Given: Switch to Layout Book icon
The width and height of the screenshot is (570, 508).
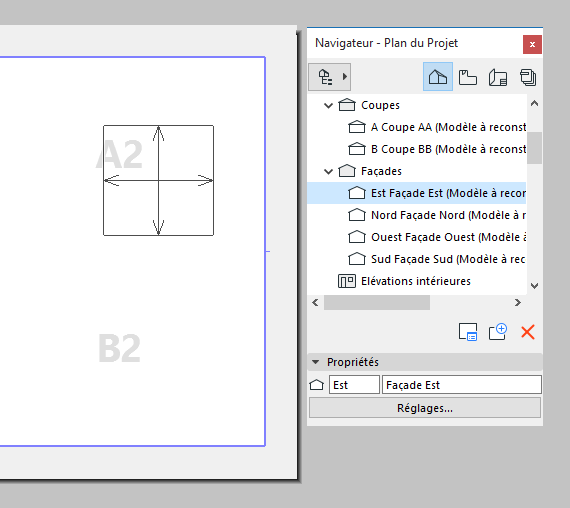Looking at the screenshot, I should pos(498,77).
